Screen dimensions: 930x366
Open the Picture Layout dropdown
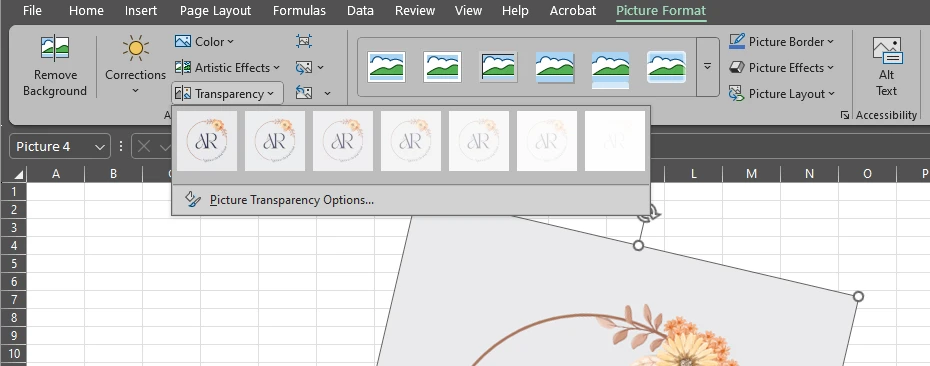coord(781,94)
